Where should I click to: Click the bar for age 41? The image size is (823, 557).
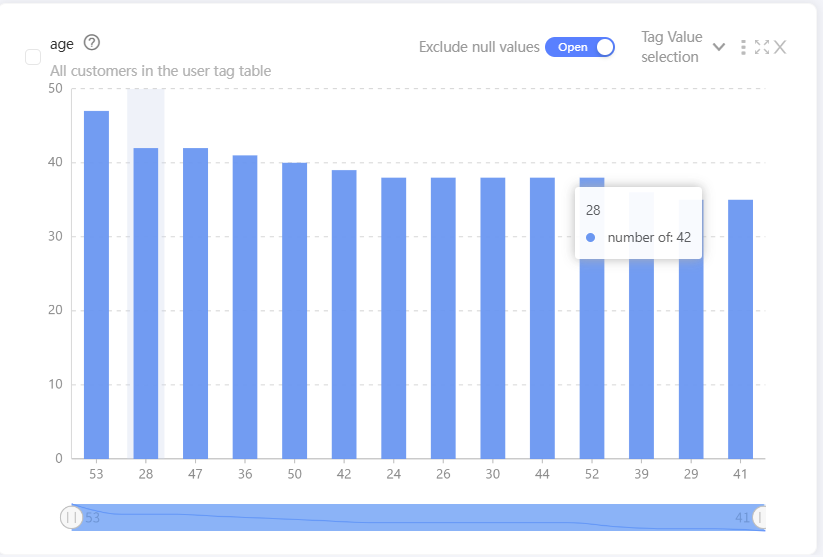tap(740, 329)
